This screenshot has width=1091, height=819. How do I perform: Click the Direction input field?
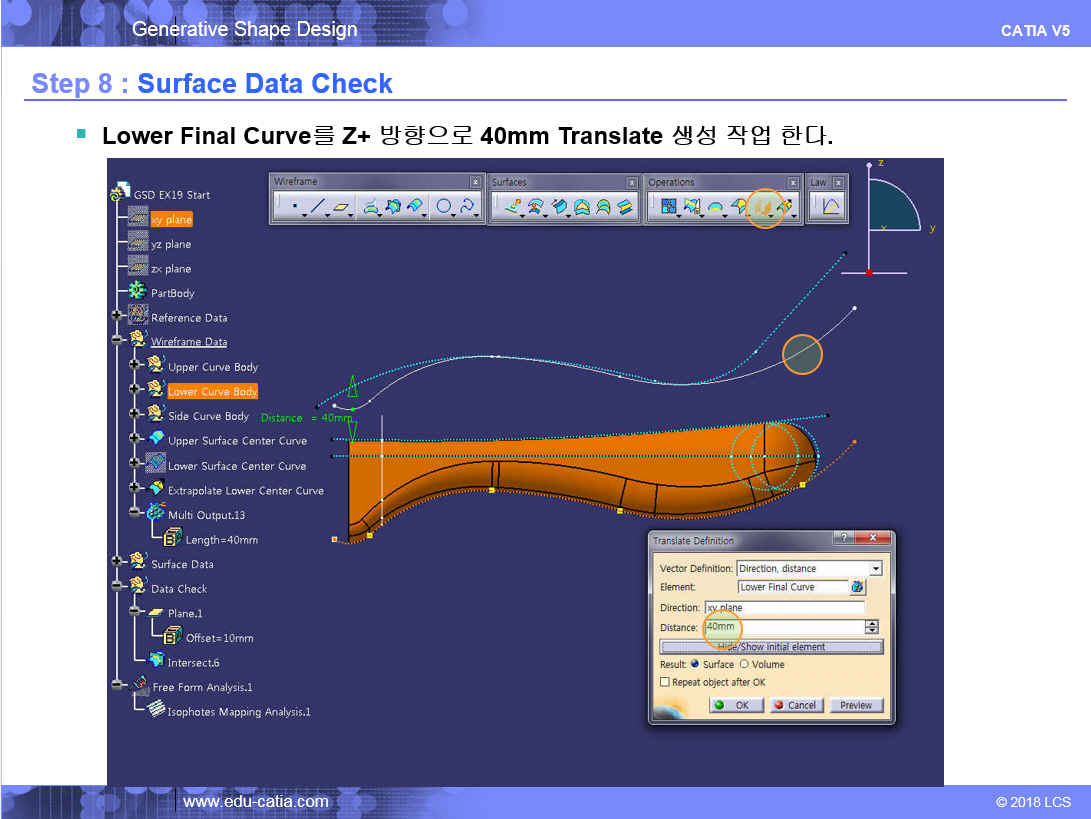[784, 607]
